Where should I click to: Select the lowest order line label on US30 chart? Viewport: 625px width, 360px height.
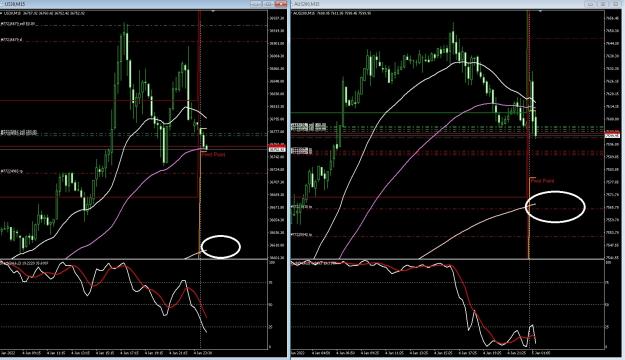tap(12, 171)
